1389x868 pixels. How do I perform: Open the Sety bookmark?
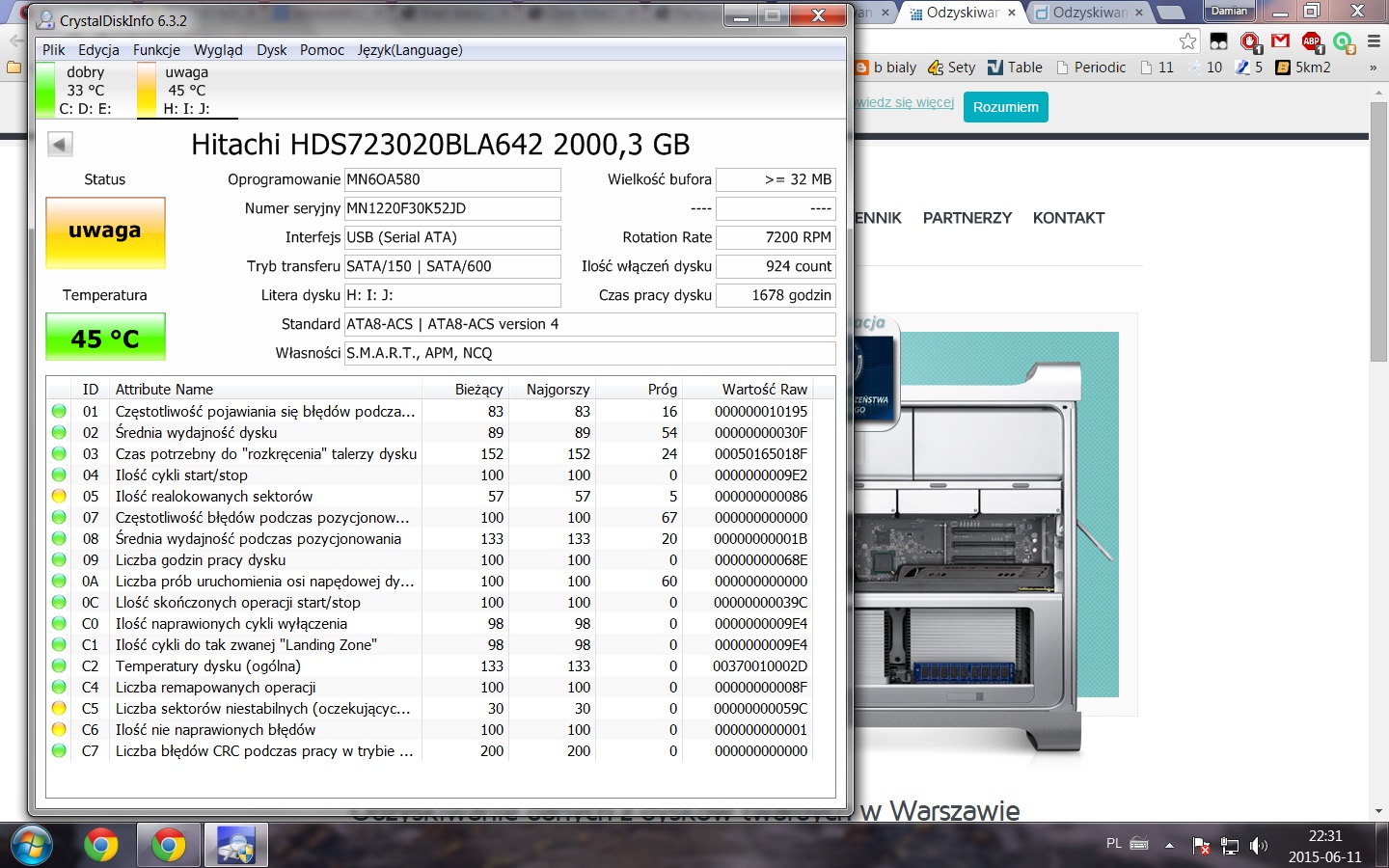pyautogui.click(x=952, y=68)
